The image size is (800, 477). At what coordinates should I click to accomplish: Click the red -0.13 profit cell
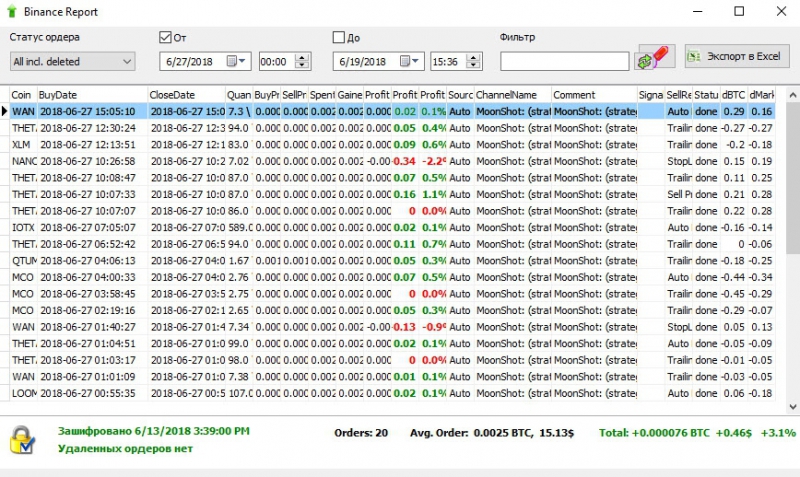404,327
